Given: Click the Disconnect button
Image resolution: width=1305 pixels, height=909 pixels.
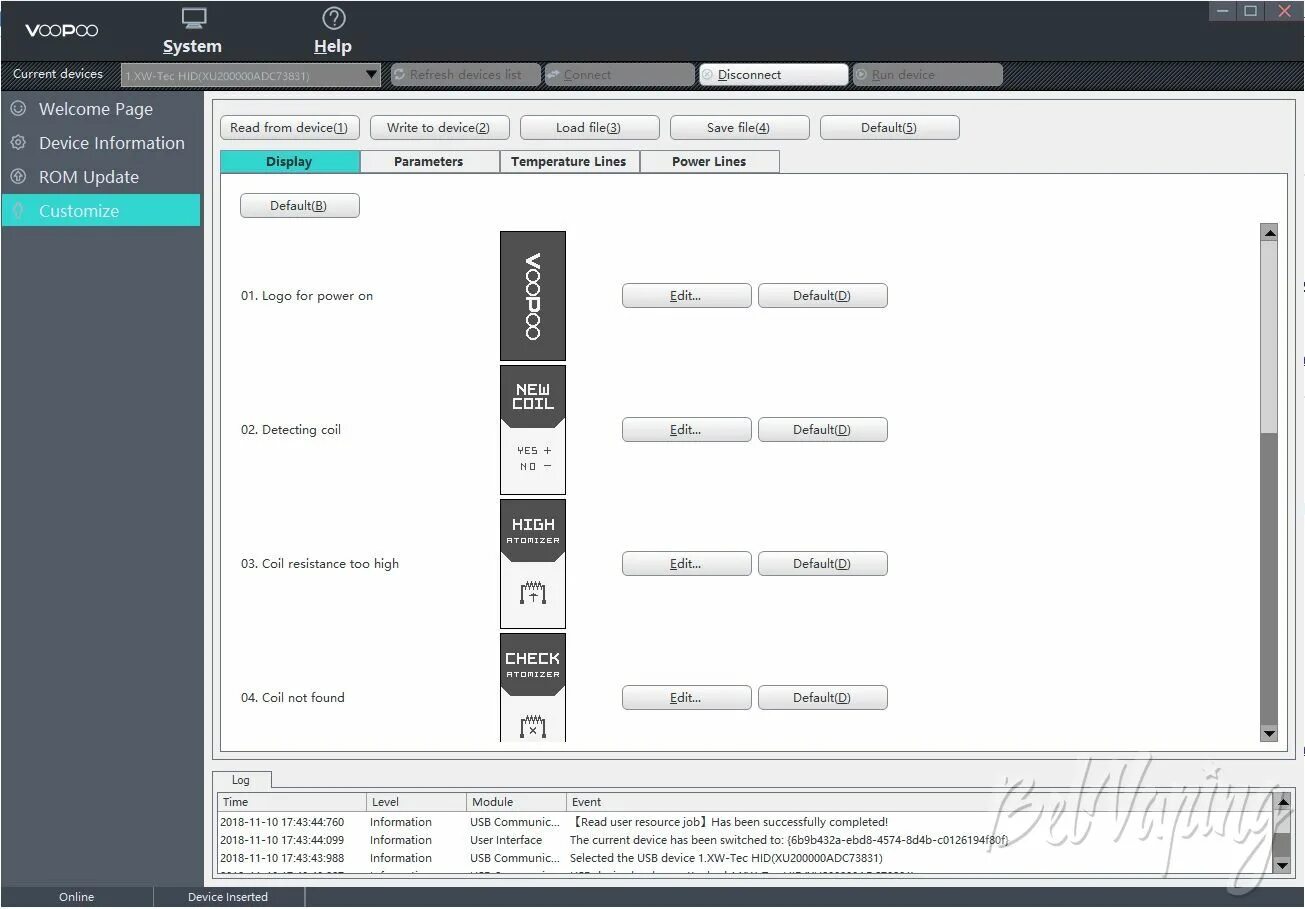Looking at the screenshot, I should pos(773,75).
